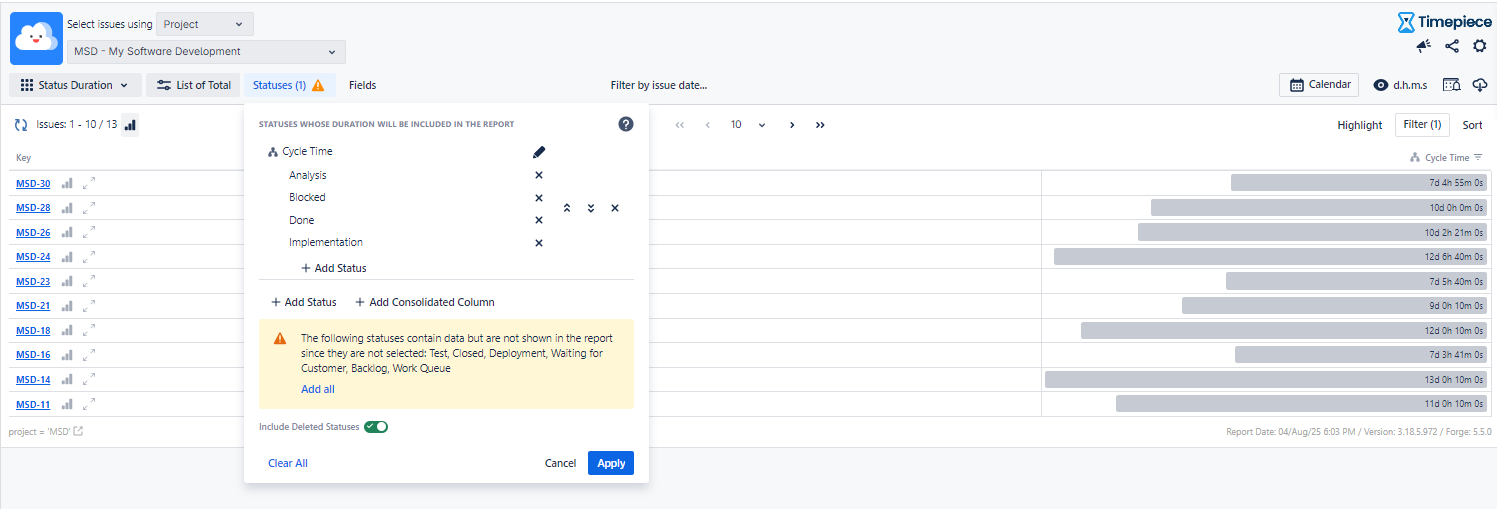This screenshot has height=509, width=1497.
Task: Click Add Consolidated Column
Action: (425, 302)
